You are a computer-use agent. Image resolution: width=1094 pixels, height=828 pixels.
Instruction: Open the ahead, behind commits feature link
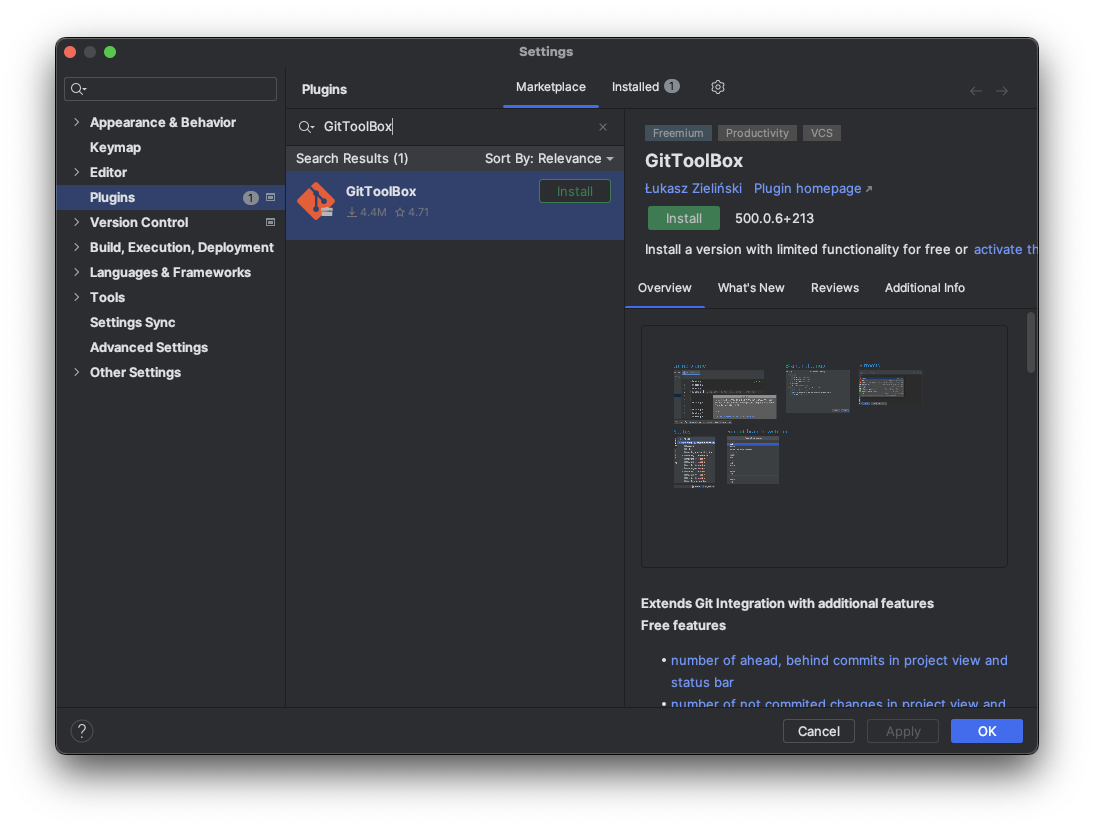839,671
